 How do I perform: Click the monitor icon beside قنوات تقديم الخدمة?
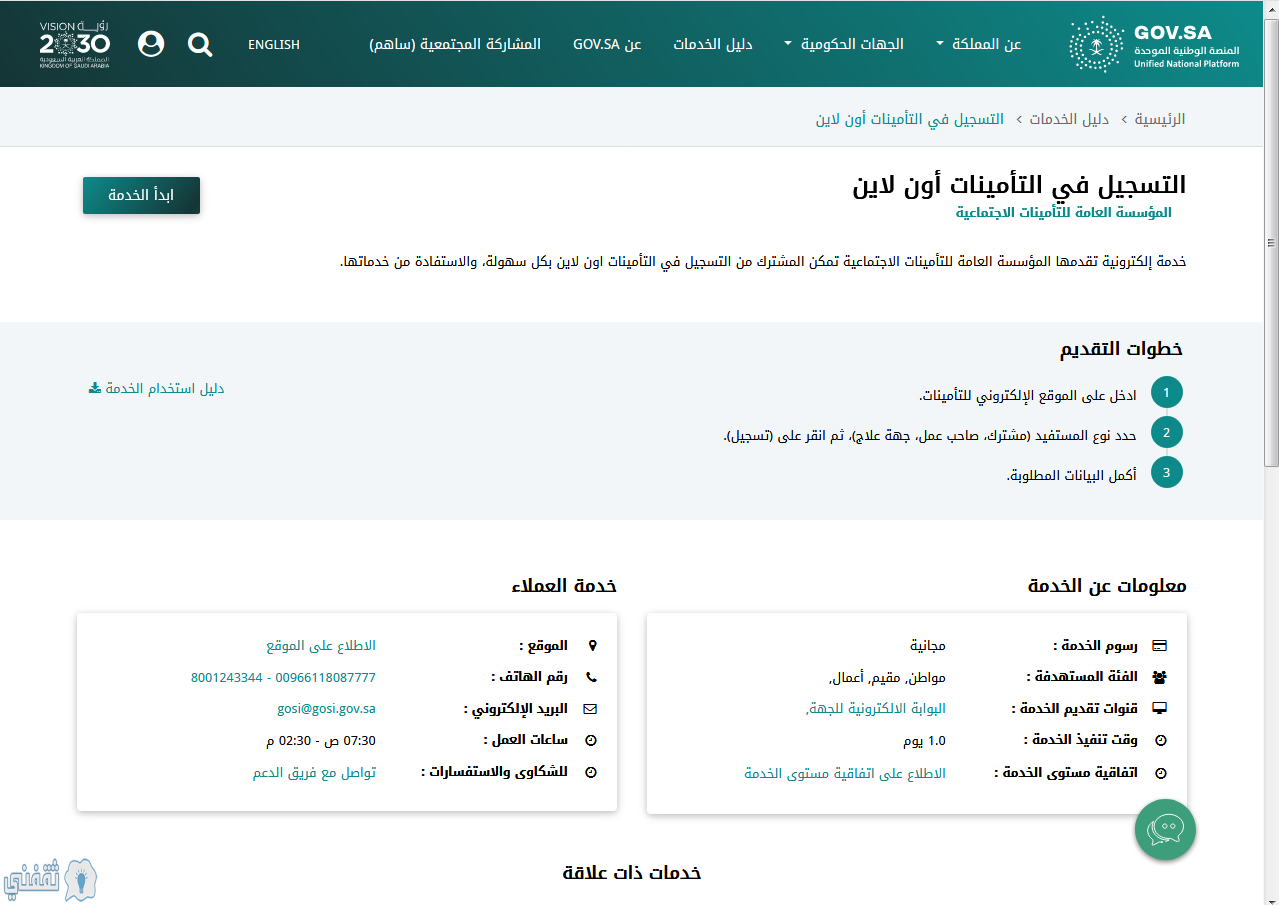(x=1160, y=709)
